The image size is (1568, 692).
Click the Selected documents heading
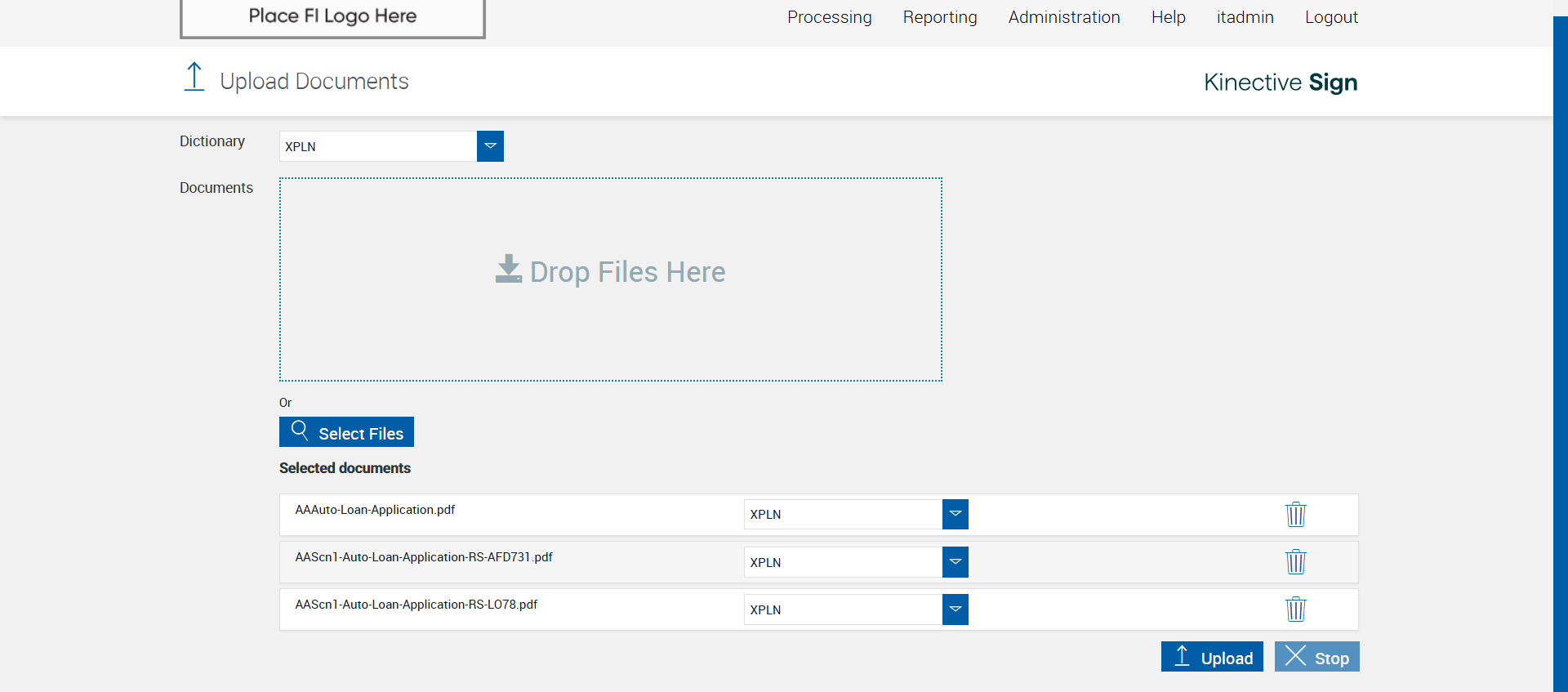[x=345, y=468]
